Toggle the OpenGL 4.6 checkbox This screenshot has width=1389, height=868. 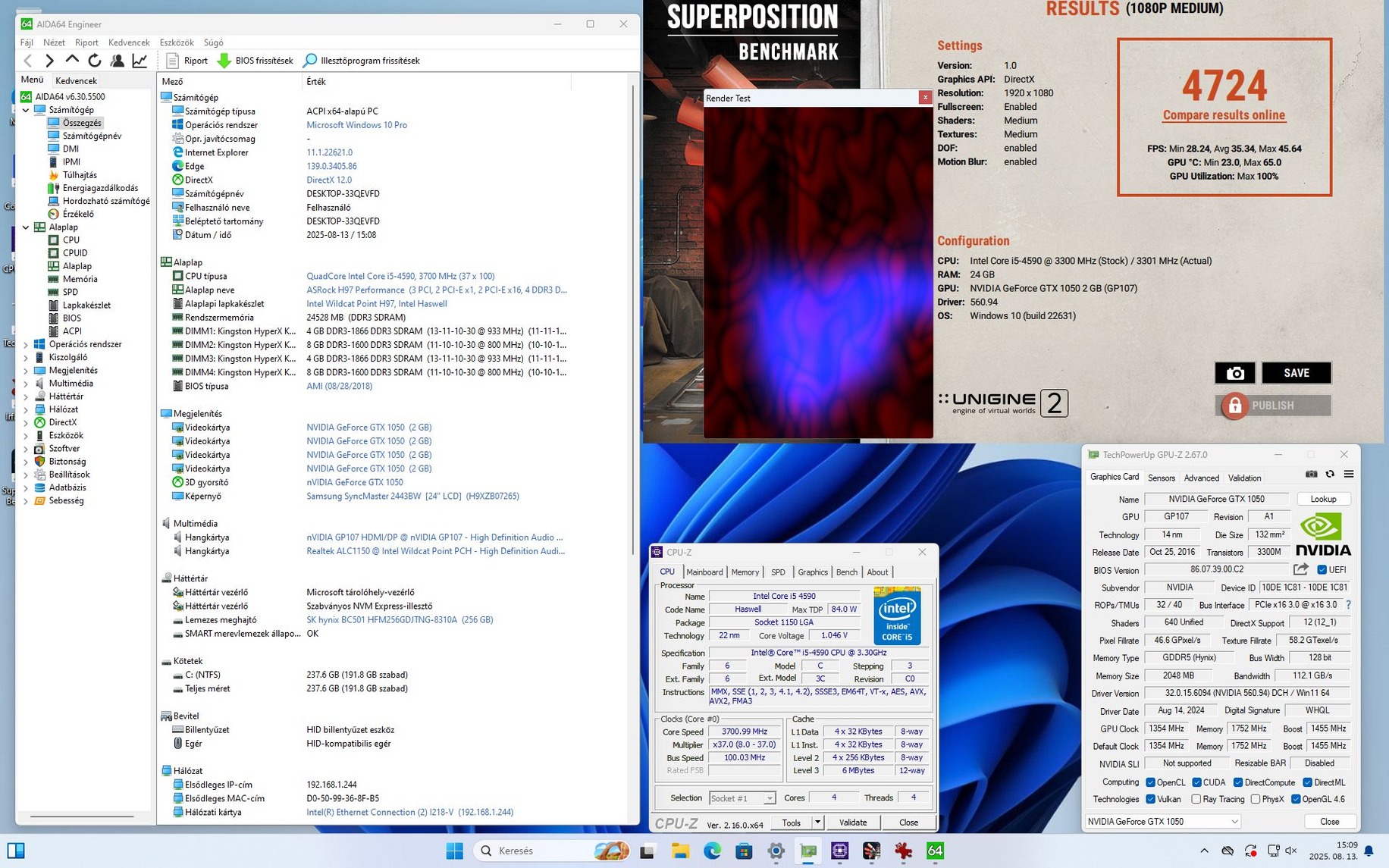1296,799
